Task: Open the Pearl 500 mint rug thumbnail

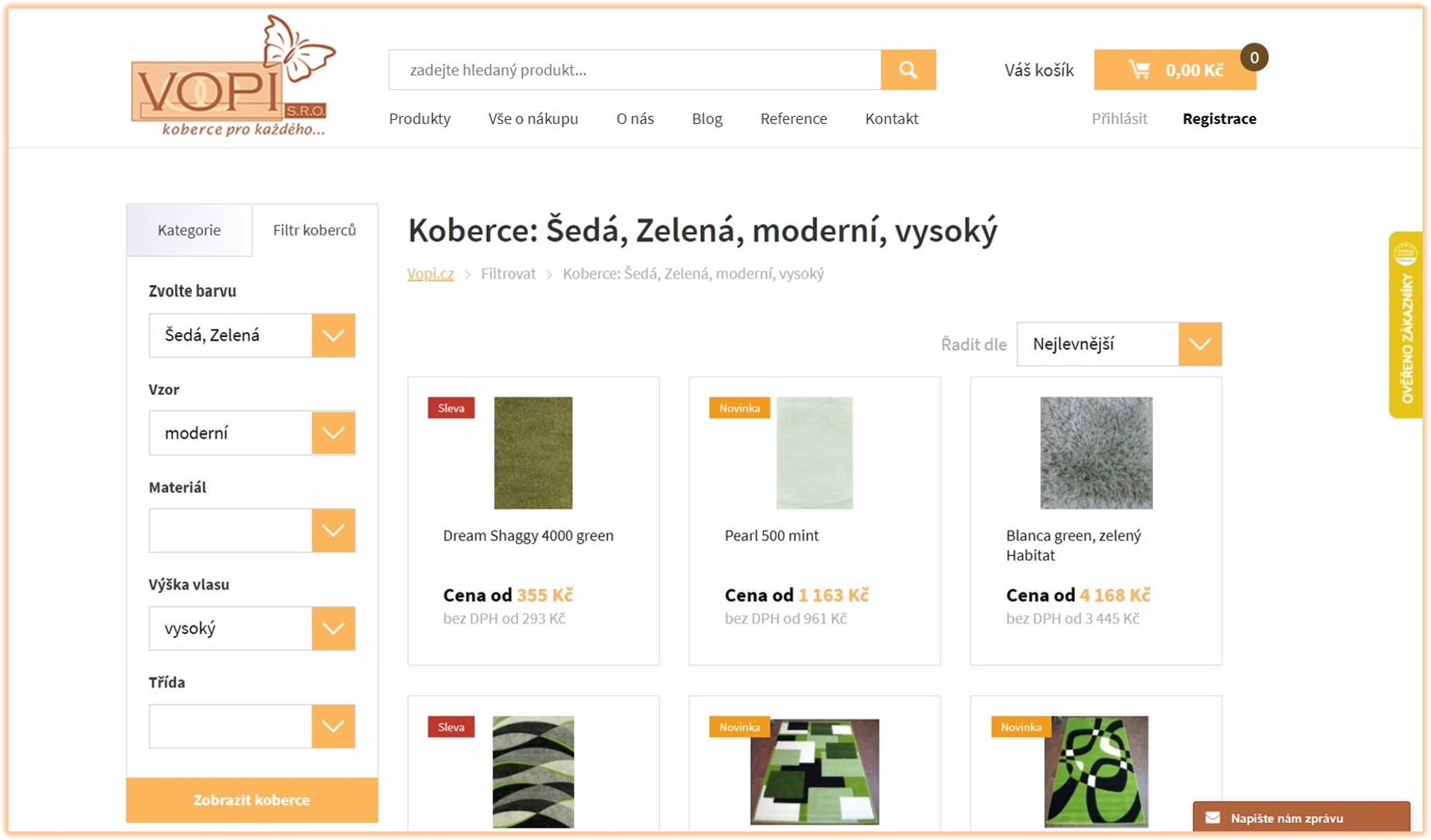Action: click(x=815, y=453)
